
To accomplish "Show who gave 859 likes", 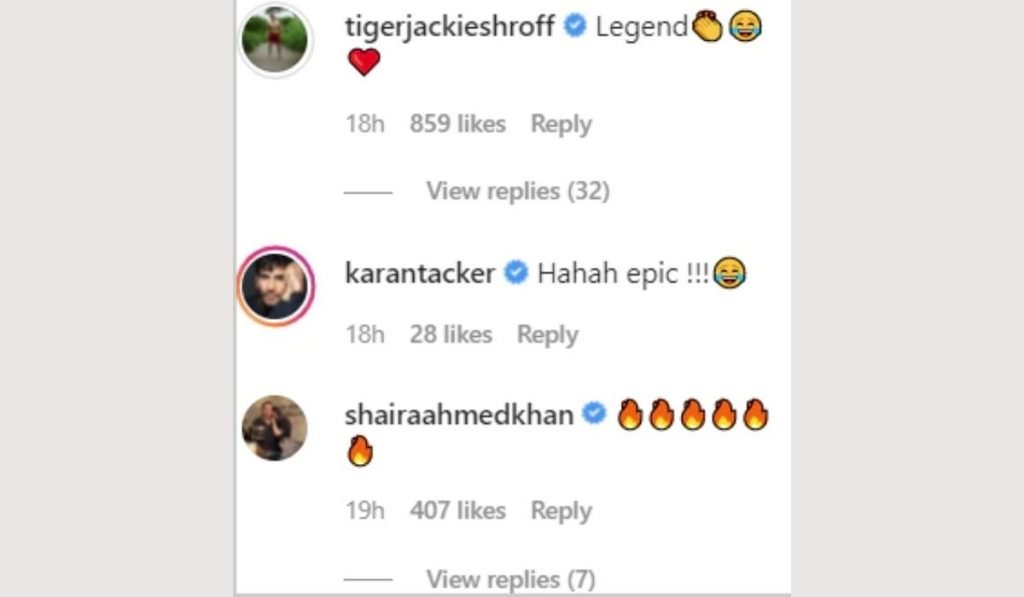I will [x=458, y=124].
